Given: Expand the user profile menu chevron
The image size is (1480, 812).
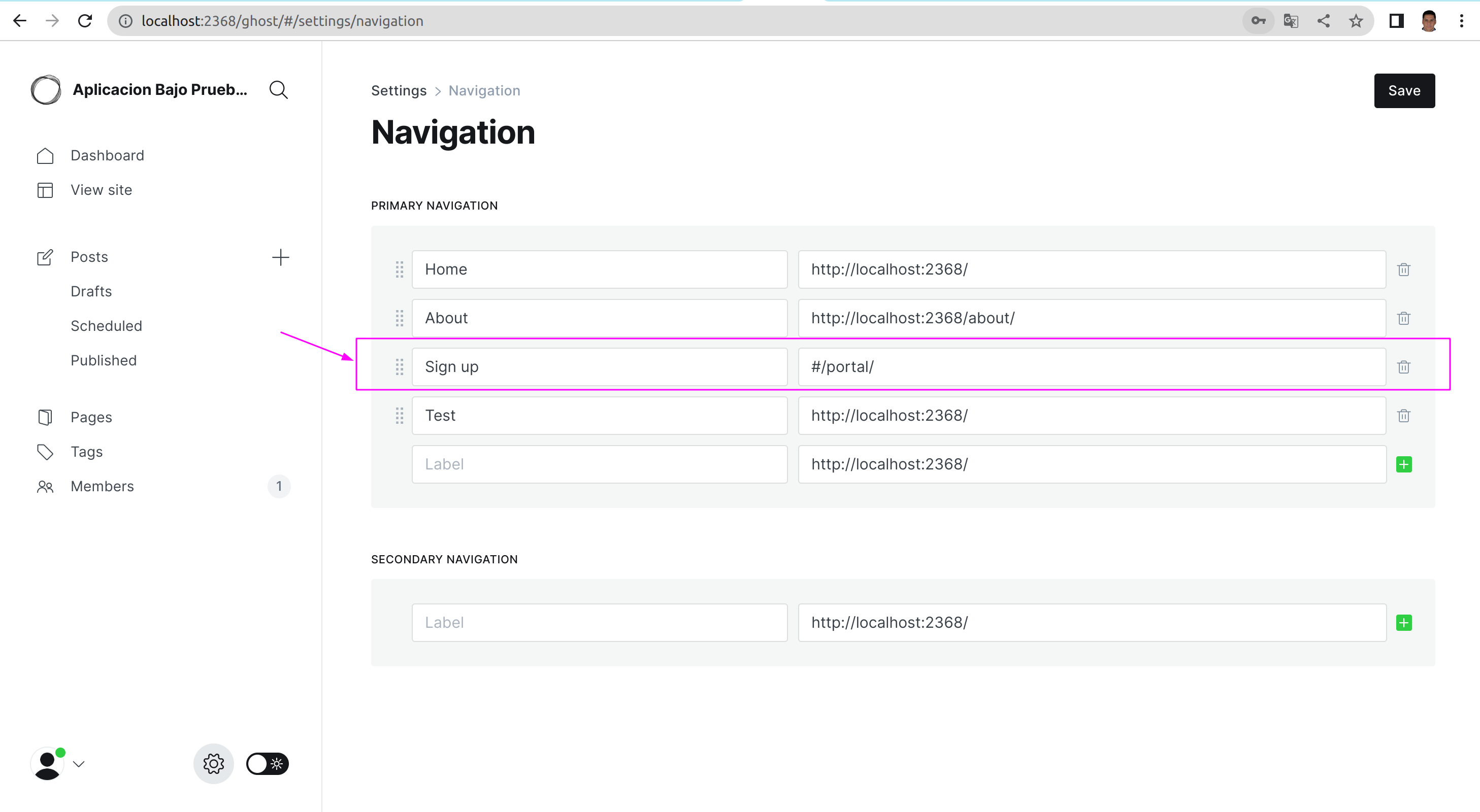Looking at the screenshot, I should [x=79, y=764].
